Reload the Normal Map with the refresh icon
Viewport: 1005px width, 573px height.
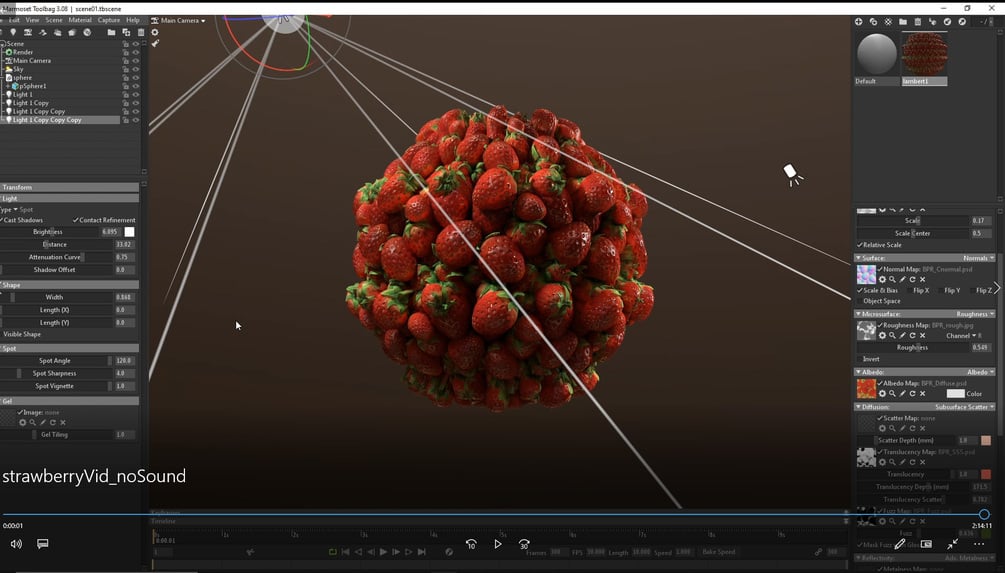tap(913, 279)
